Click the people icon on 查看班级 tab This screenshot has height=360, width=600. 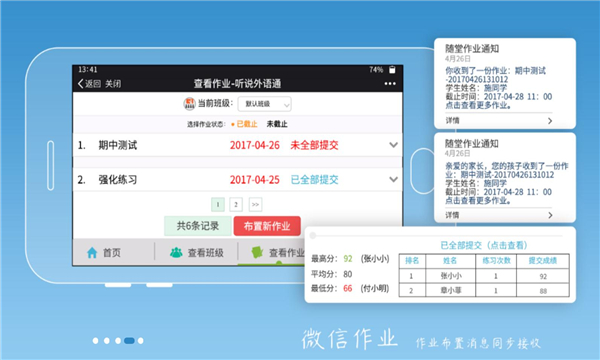point(176,252)
